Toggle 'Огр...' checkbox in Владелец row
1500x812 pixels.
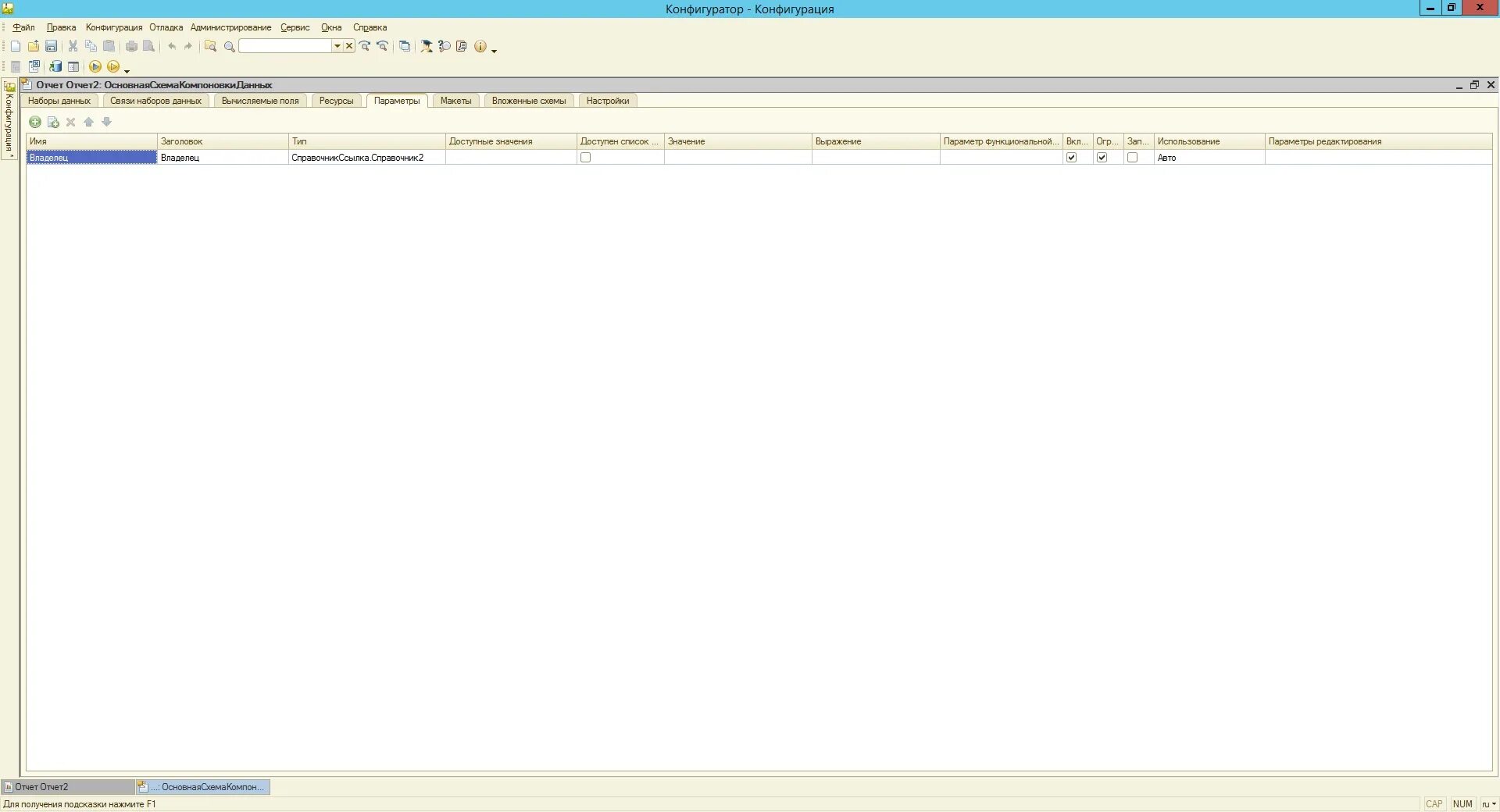[1102, 158]
